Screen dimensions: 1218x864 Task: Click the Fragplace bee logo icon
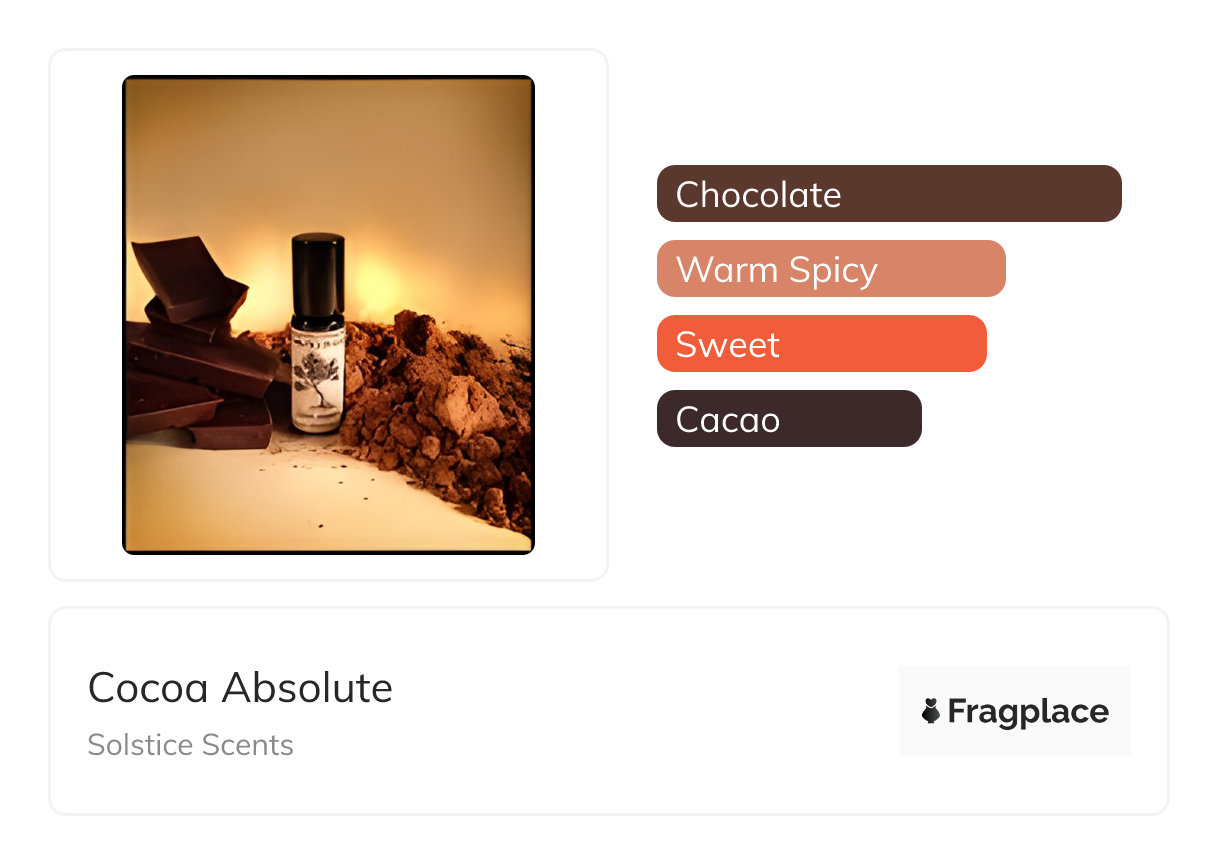pyautogui.click(x=931, y=711)
